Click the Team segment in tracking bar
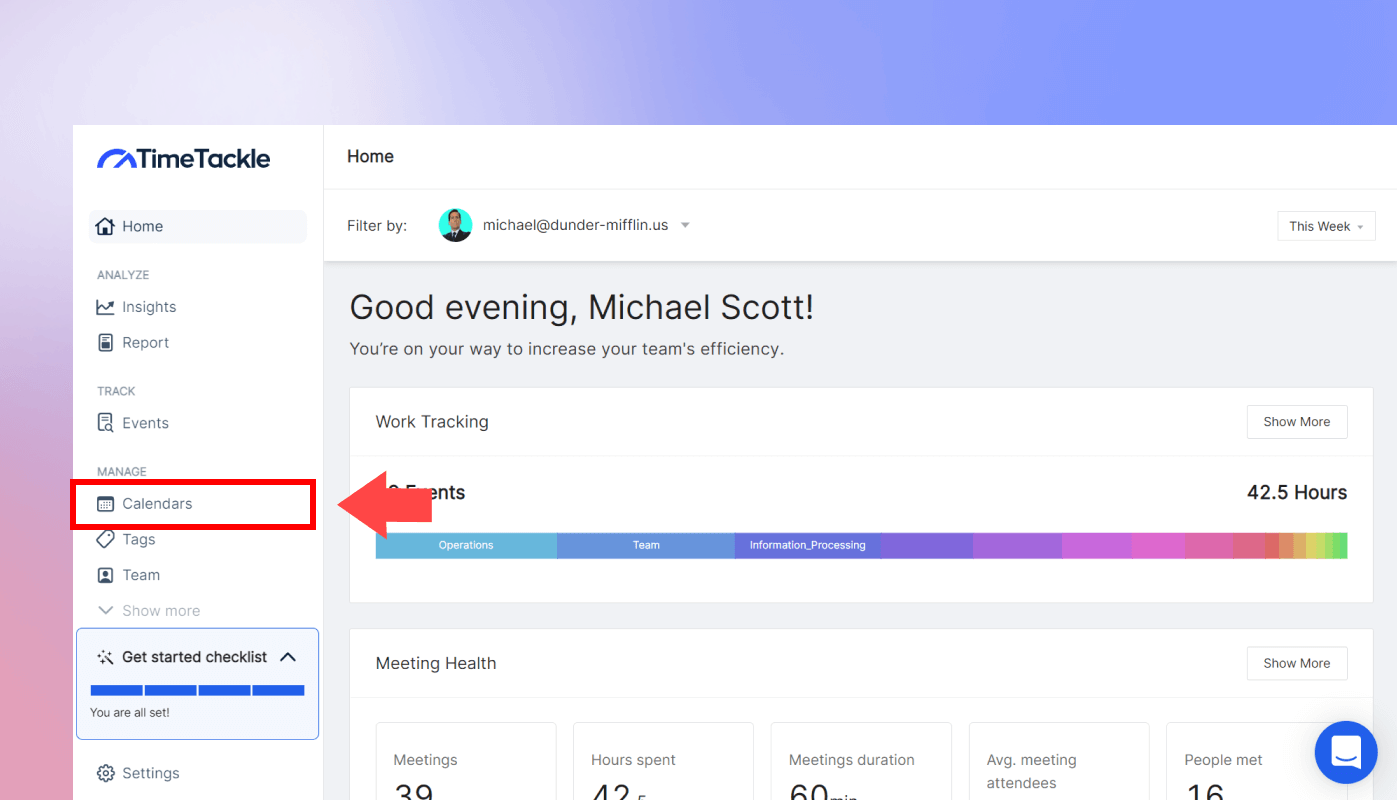Viewport: 1397px width, 800px height. [x=646, y=545]
